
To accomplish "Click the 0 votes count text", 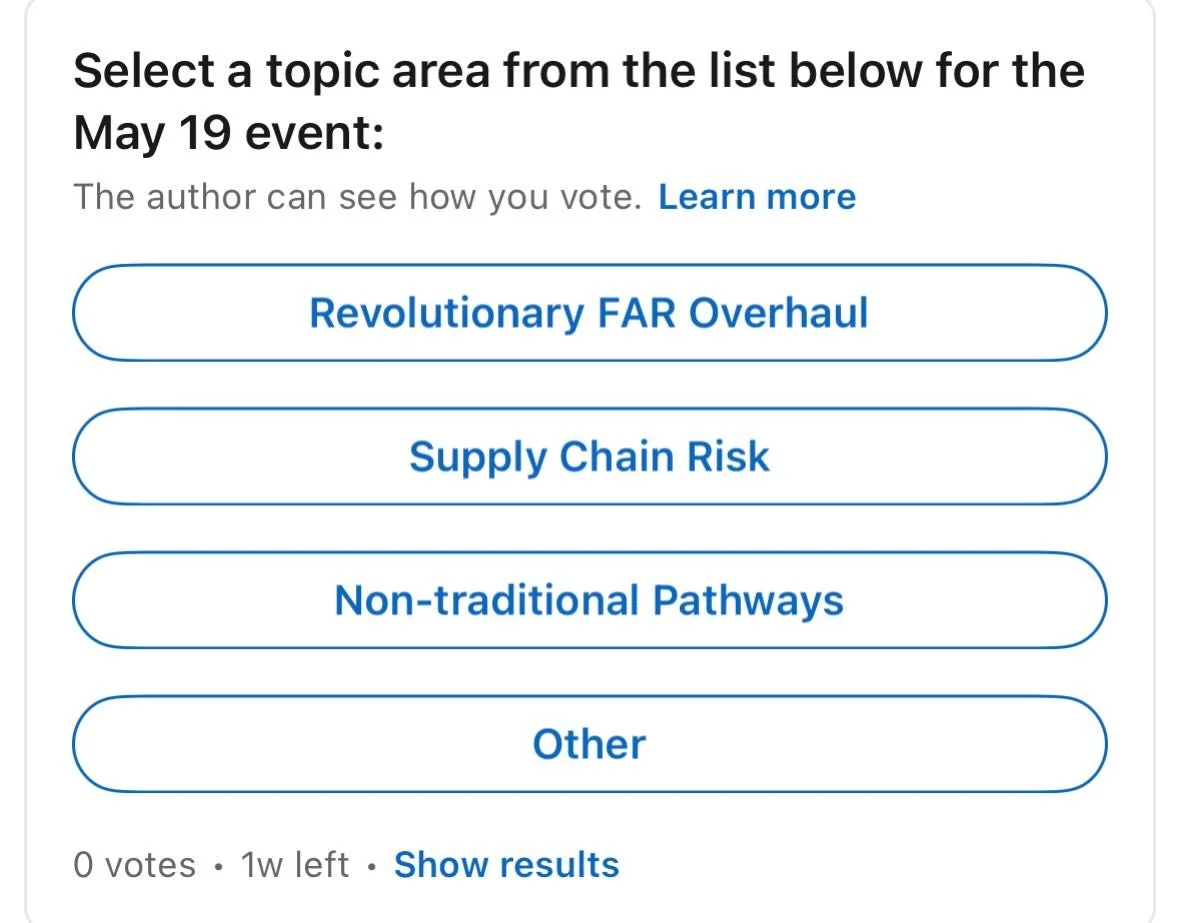I will tap(135, 864).
